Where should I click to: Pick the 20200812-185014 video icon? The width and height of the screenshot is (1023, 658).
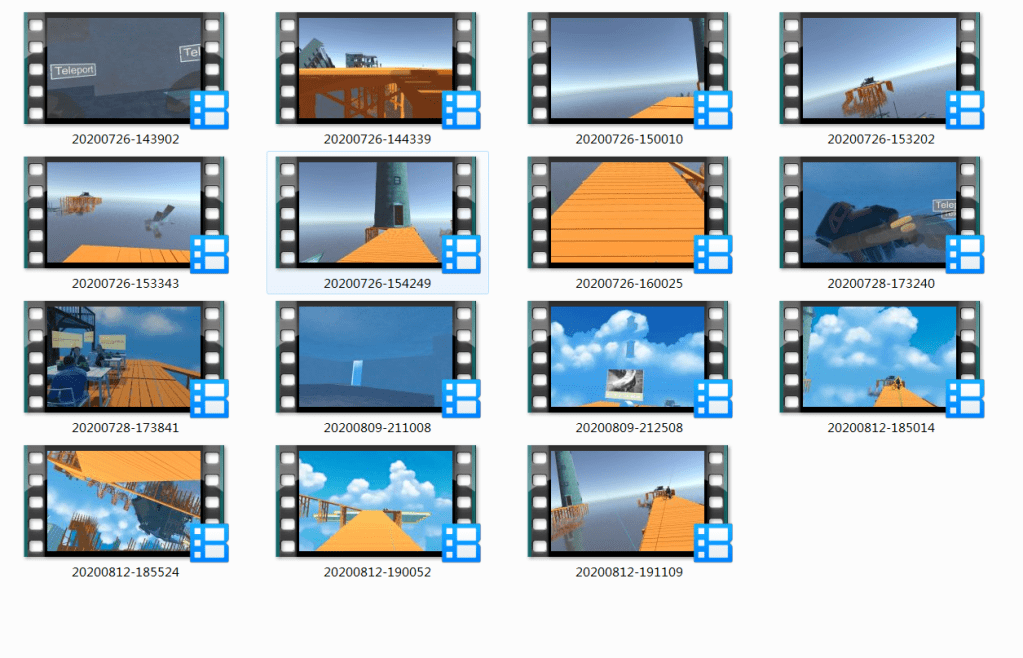tap(881, 357)
